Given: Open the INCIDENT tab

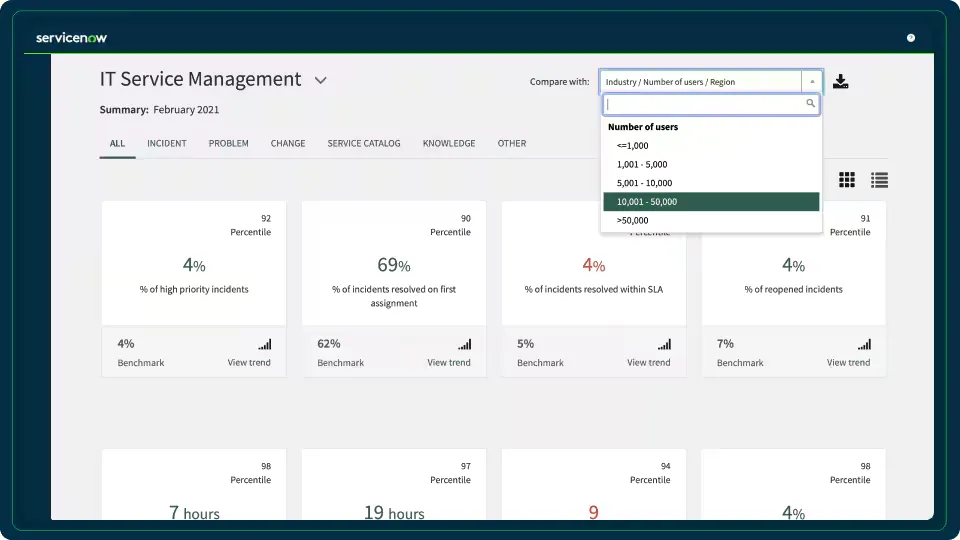Looking at the screenshot, I should (167, 143).
